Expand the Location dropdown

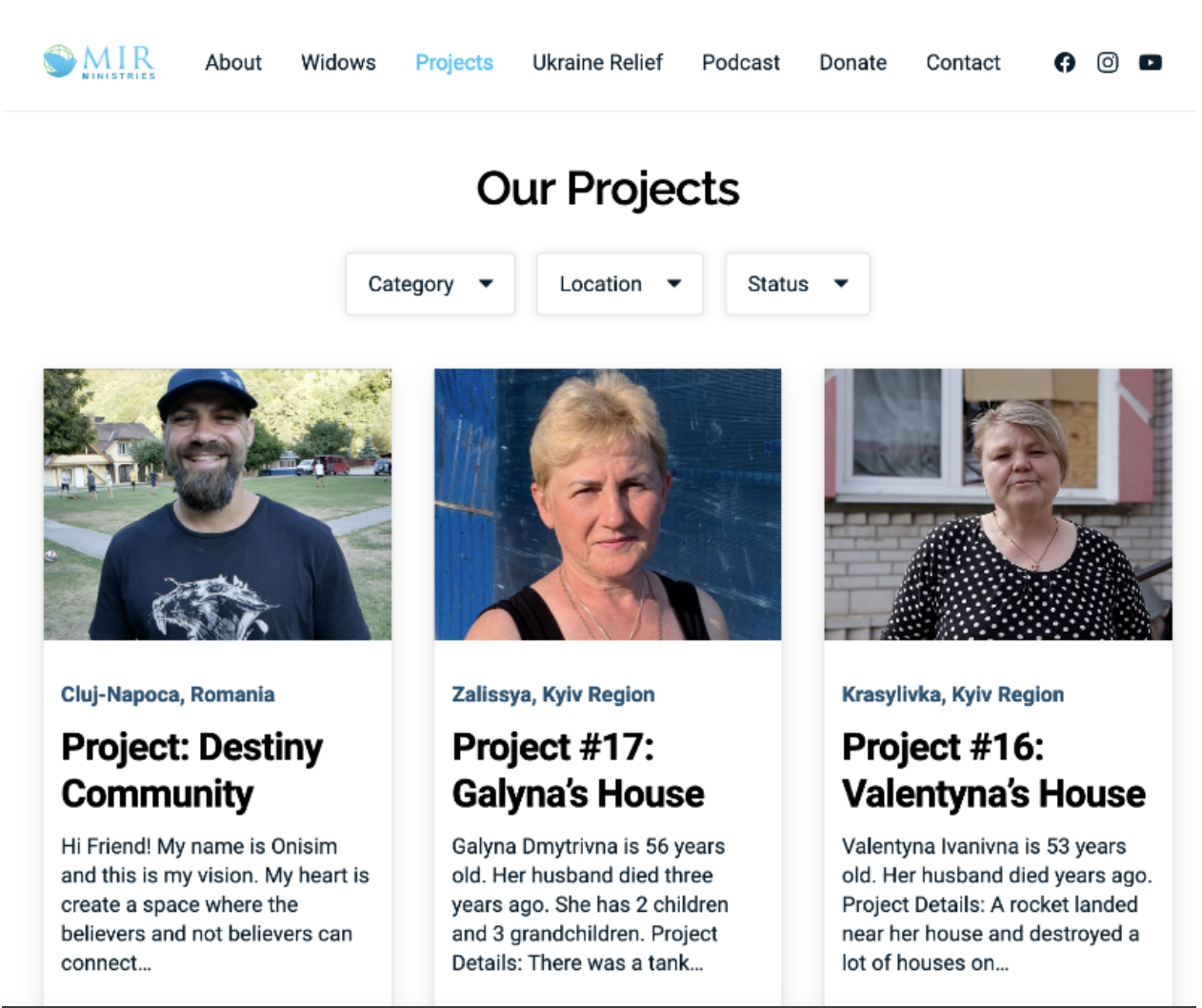coord(620,284)
